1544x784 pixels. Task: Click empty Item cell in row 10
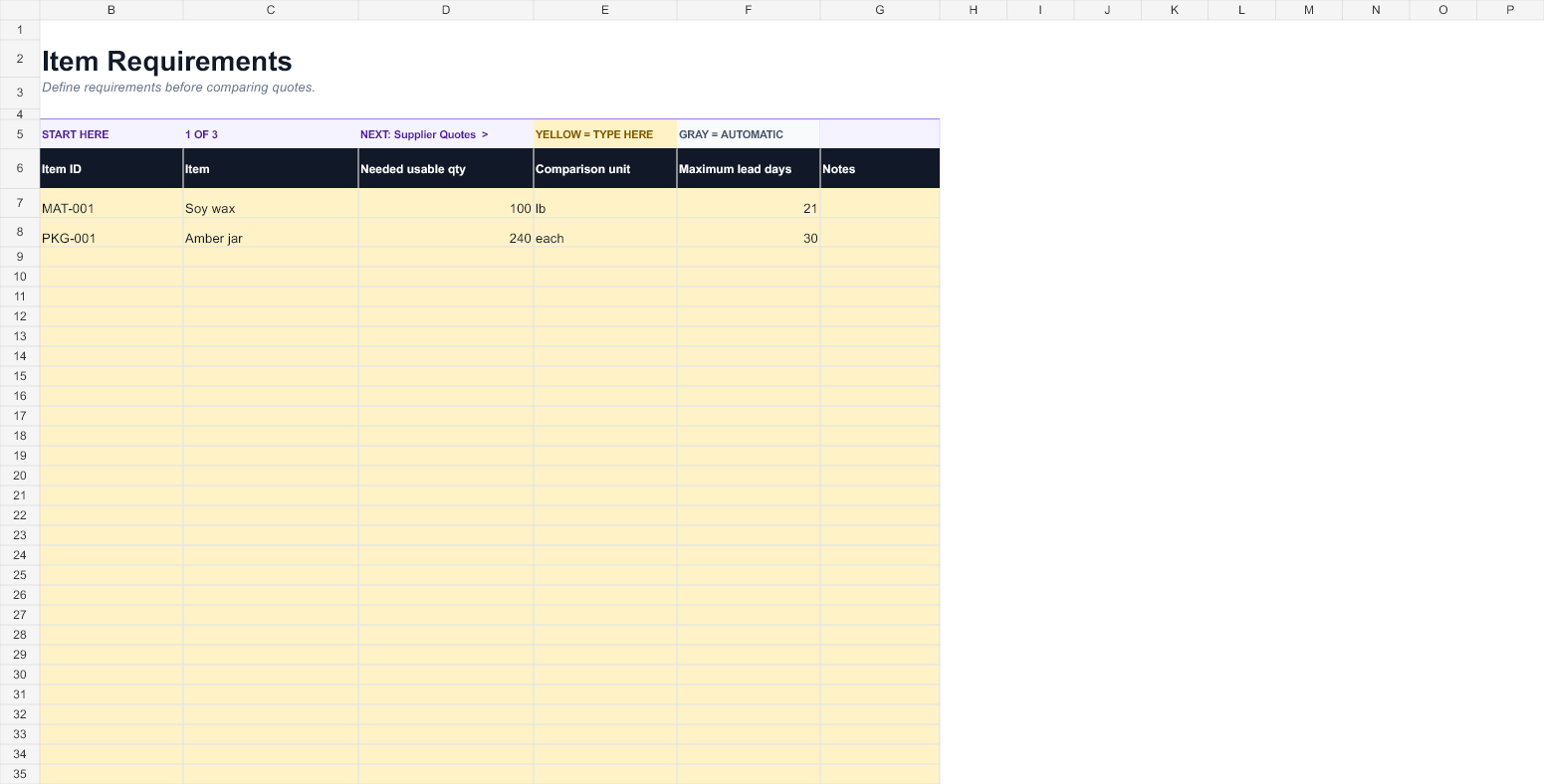(271, 277)
